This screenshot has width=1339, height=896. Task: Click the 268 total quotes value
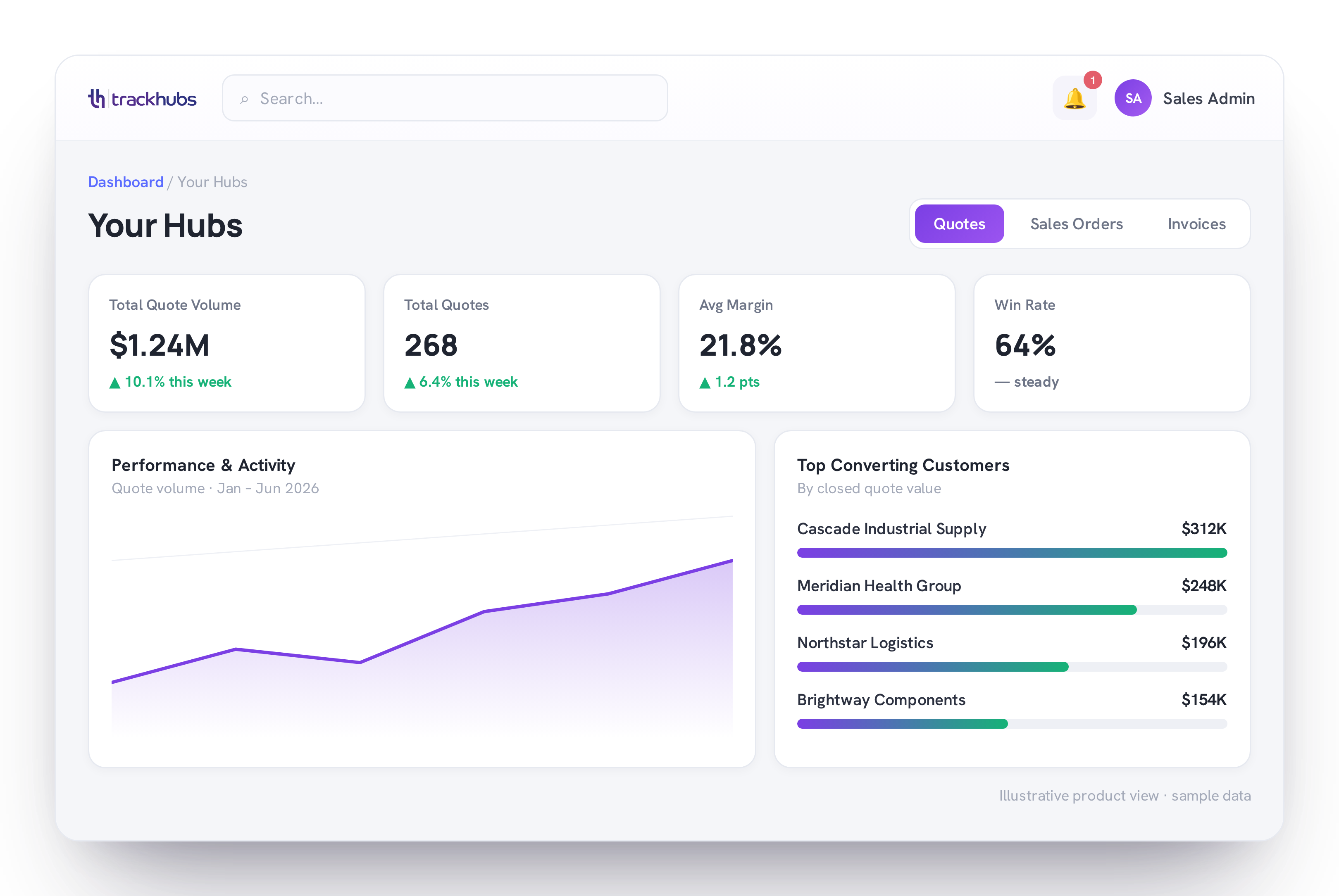click(x=431, y=345)
